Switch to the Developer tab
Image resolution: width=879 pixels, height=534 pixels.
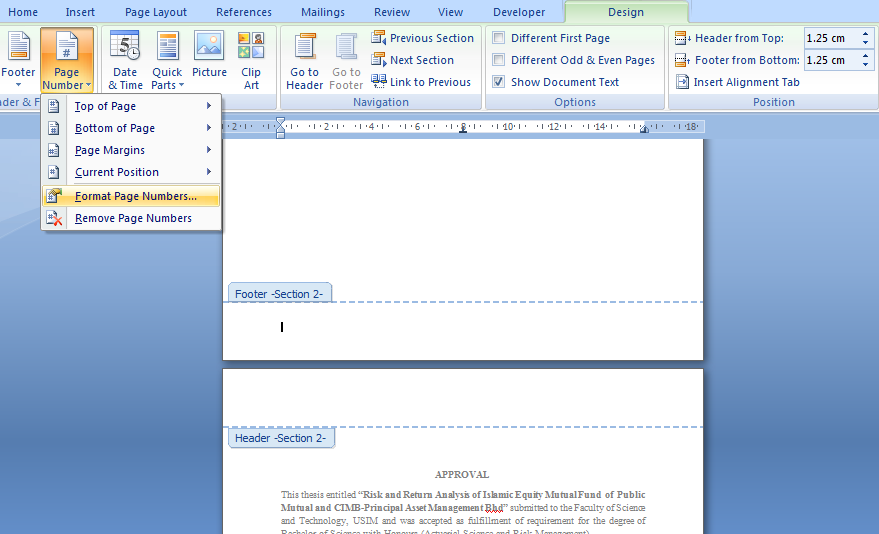(x=519, y=12)
